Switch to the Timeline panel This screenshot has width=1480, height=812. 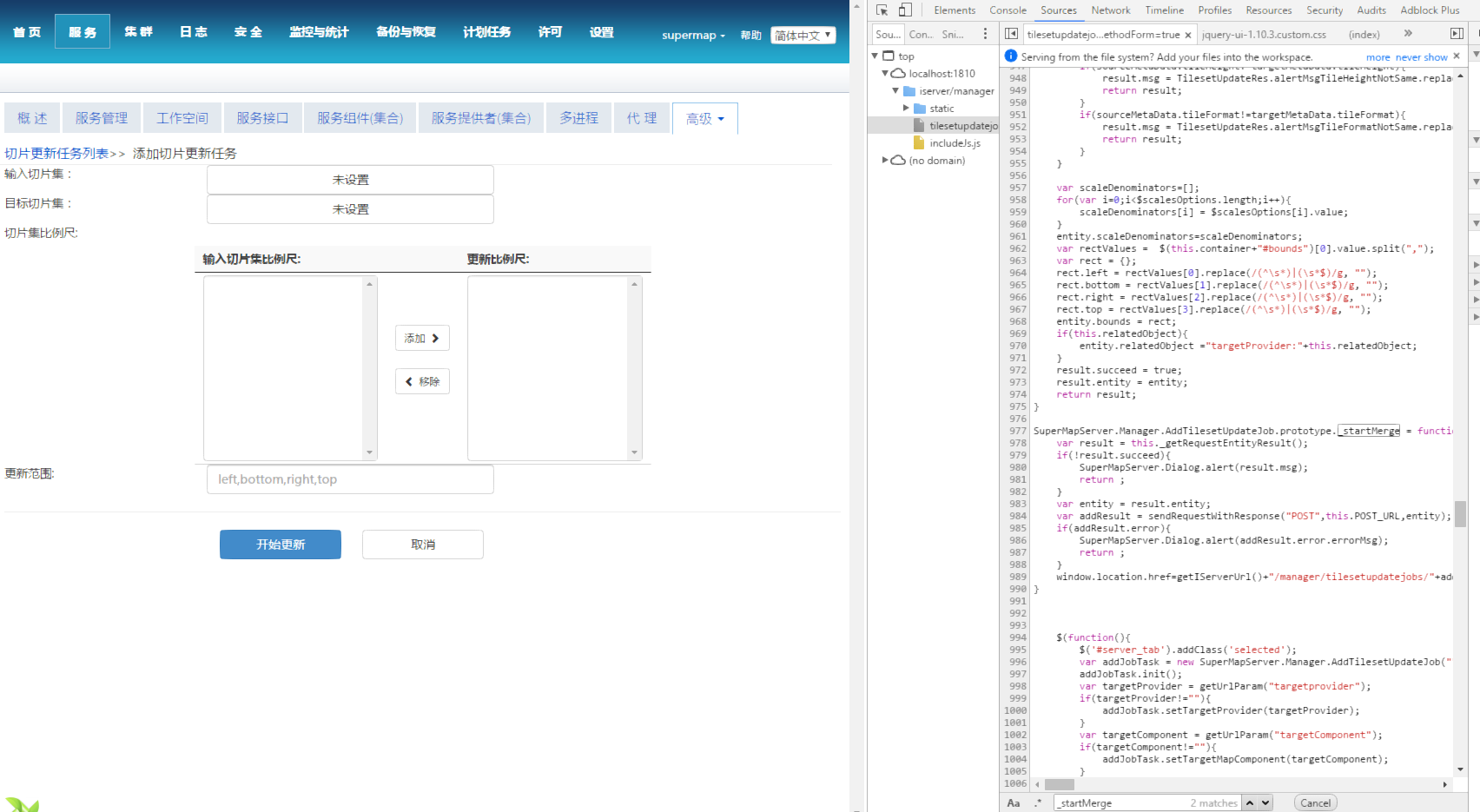tap(1164, 10)
